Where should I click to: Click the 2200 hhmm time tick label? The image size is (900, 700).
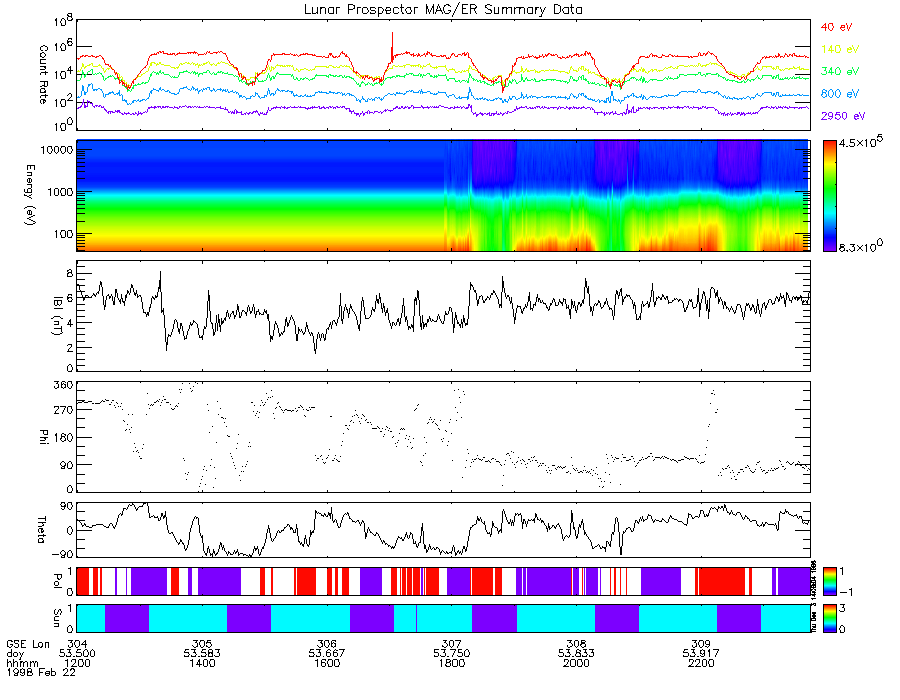coord(701,663)
